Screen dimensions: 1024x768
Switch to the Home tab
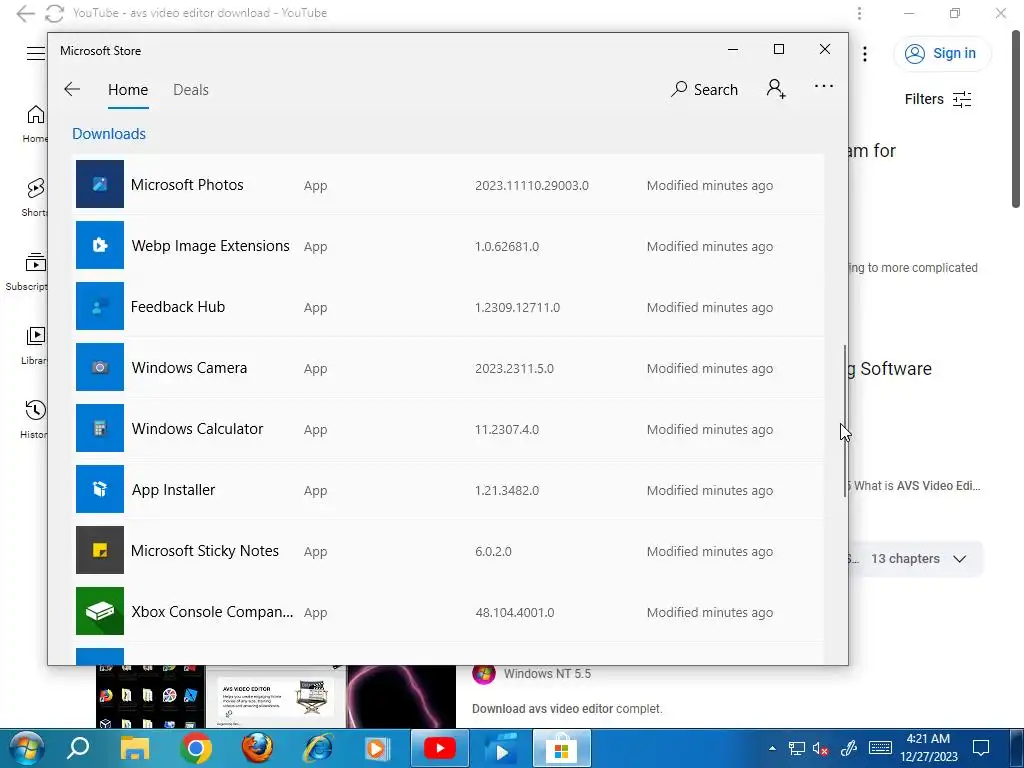128,89
